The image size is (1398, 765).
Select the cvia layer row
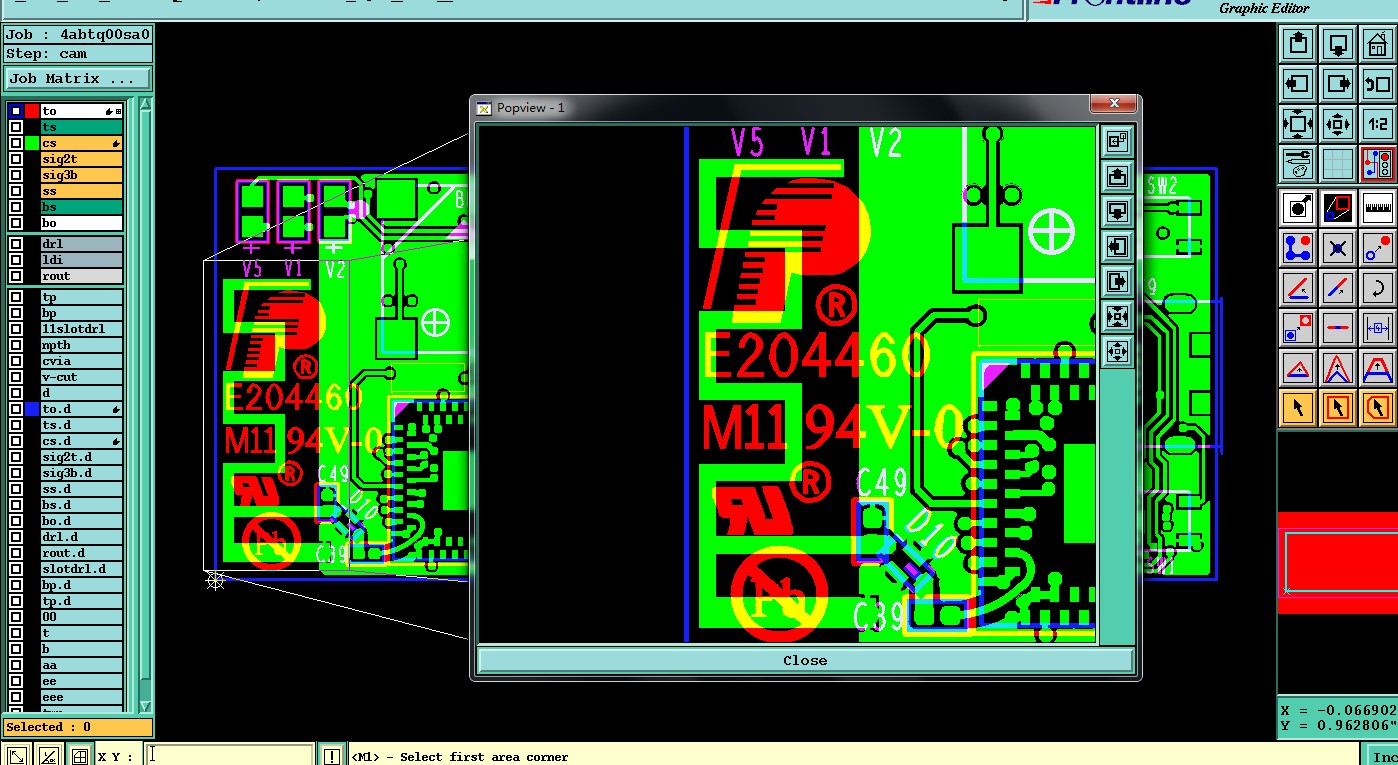click(x=81, y=361)
